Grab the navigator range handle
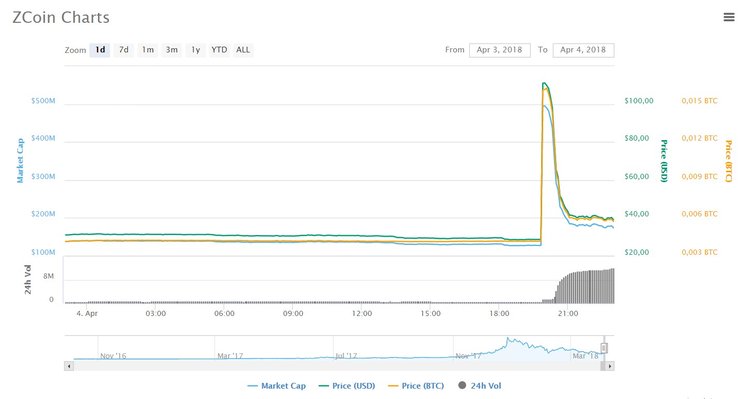Viewport: 750px width, 399px height. coord(604,348)
